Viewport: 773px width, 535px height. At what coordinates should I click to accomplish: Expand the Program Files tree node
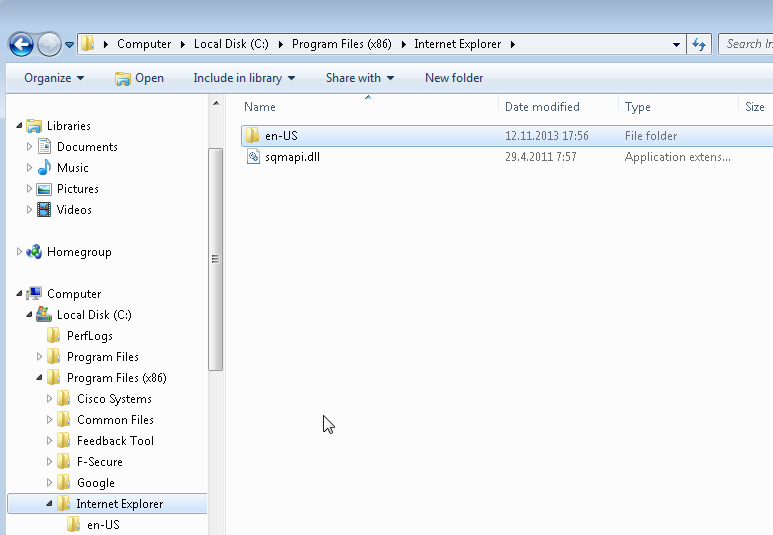tap(39, 357)
